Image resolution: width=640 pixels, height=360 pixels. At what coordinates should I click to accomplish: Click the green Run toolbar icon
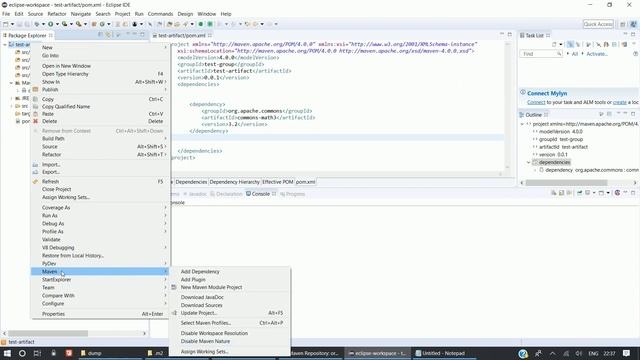coord(51,24)
